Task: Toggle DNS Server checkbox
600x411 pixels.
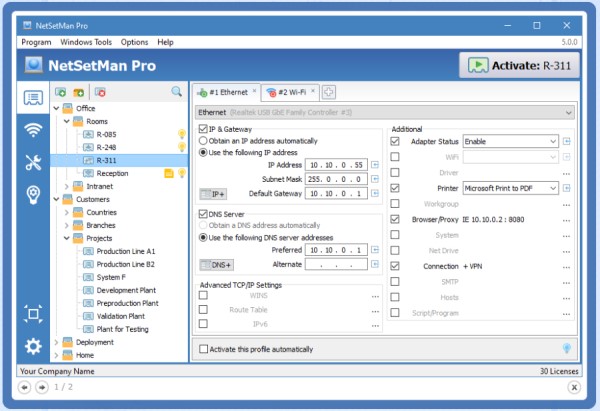Action: tap(203, 214)
